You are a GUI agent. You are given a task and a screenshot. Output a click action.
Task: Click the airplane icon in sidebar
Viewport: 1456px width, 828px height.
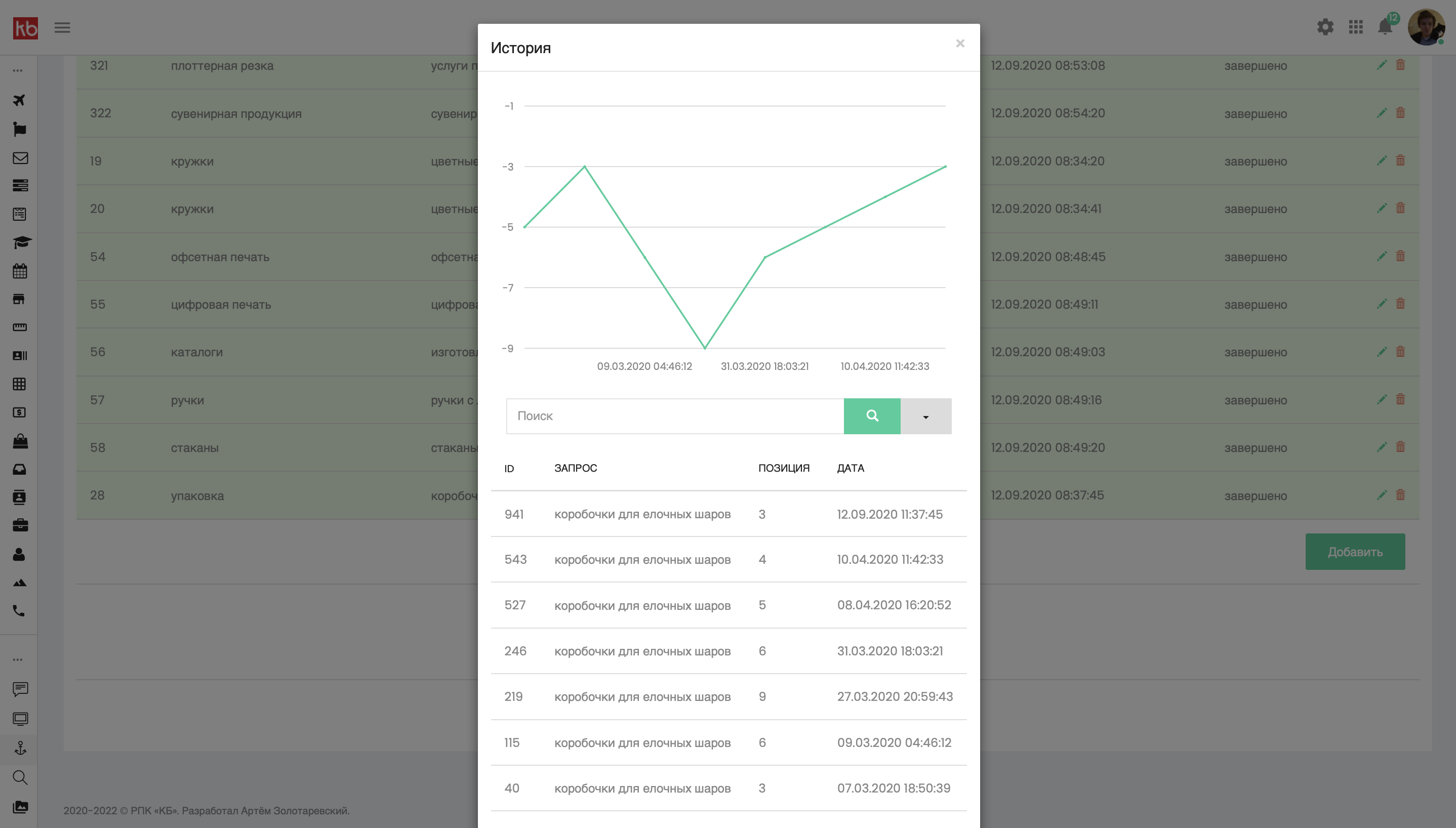[x=19, y=100]
